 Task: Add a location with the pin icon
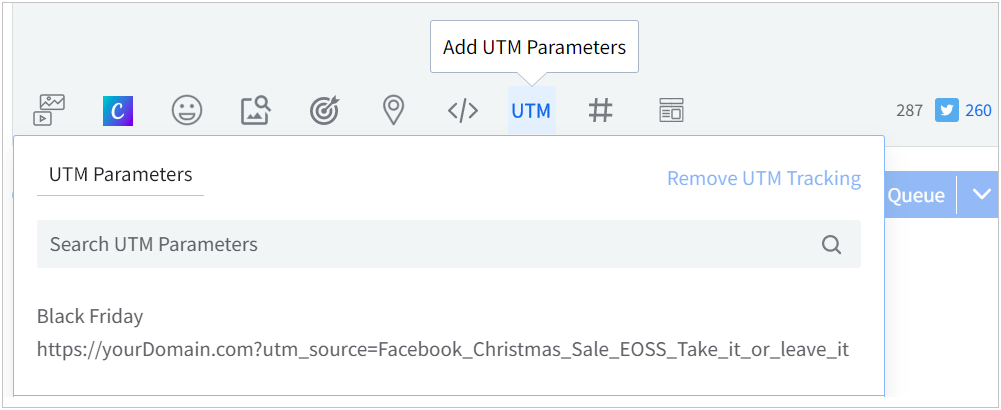click(394, 110)
